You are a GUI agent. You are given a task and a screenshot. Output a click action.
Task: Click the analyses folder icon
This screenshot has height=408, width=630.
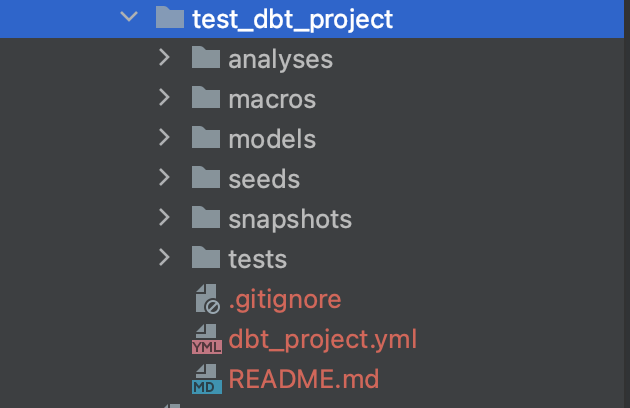point(205,58)
